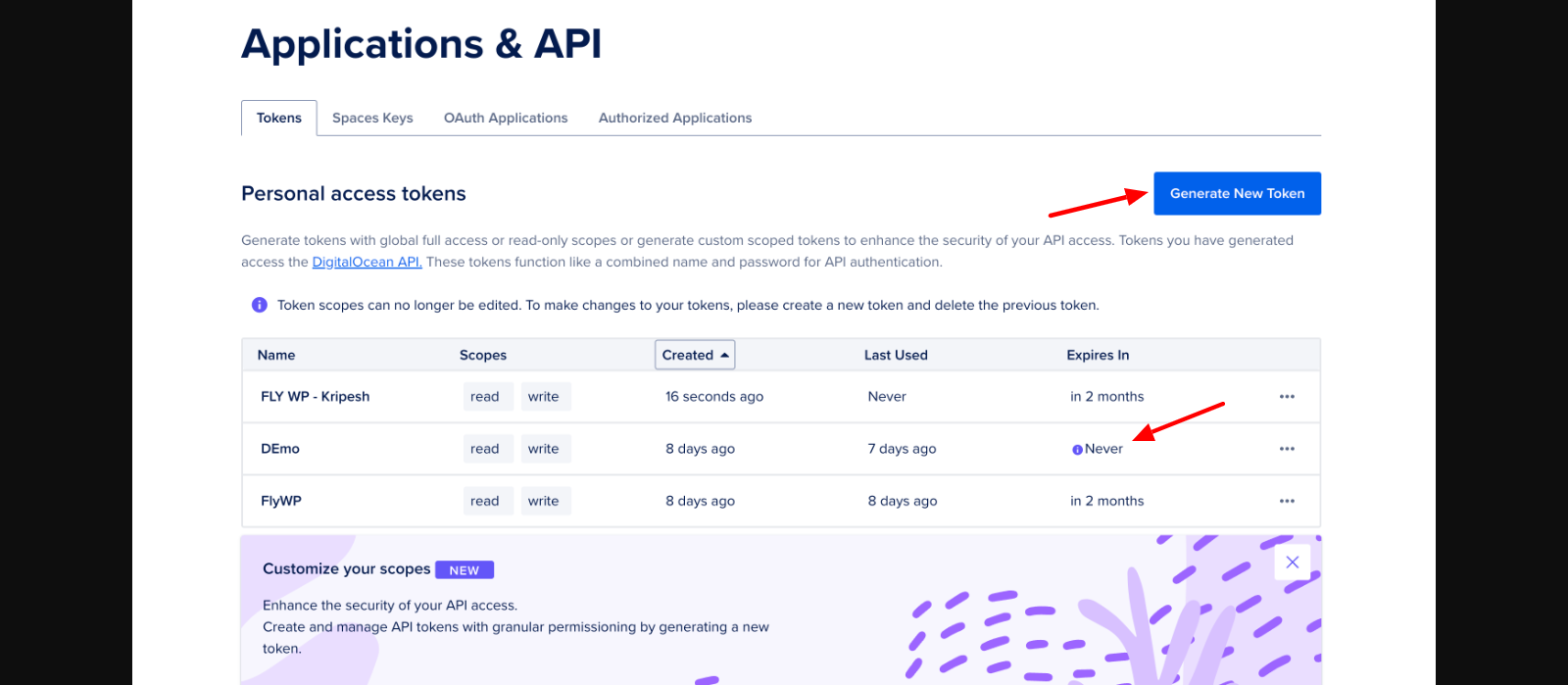Dismiss the Customize your scopes banner
1568x685 pixels.
(x=1292, y=562)
